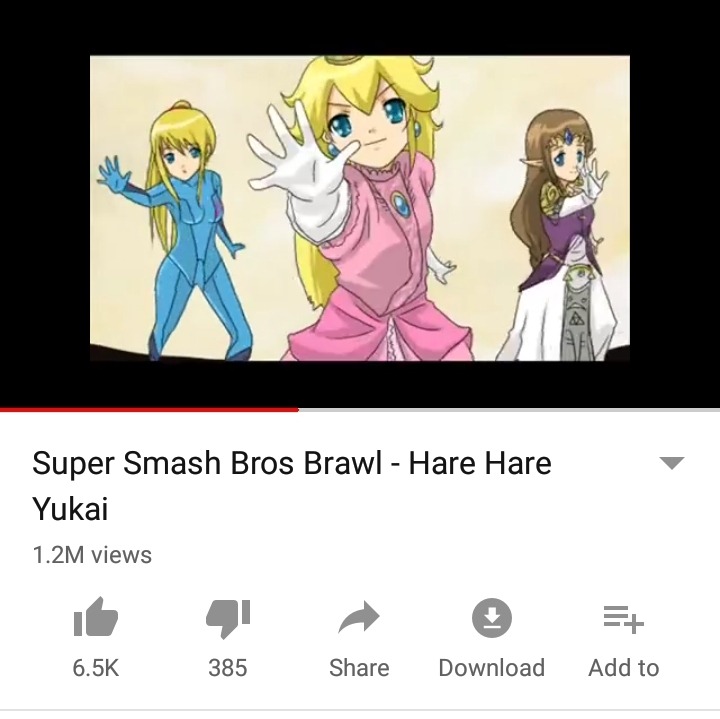Click the Add to text label
Image resolution: width=720 pixels, height=719 pixels.
pyautogui.click(x=624, y=668)
